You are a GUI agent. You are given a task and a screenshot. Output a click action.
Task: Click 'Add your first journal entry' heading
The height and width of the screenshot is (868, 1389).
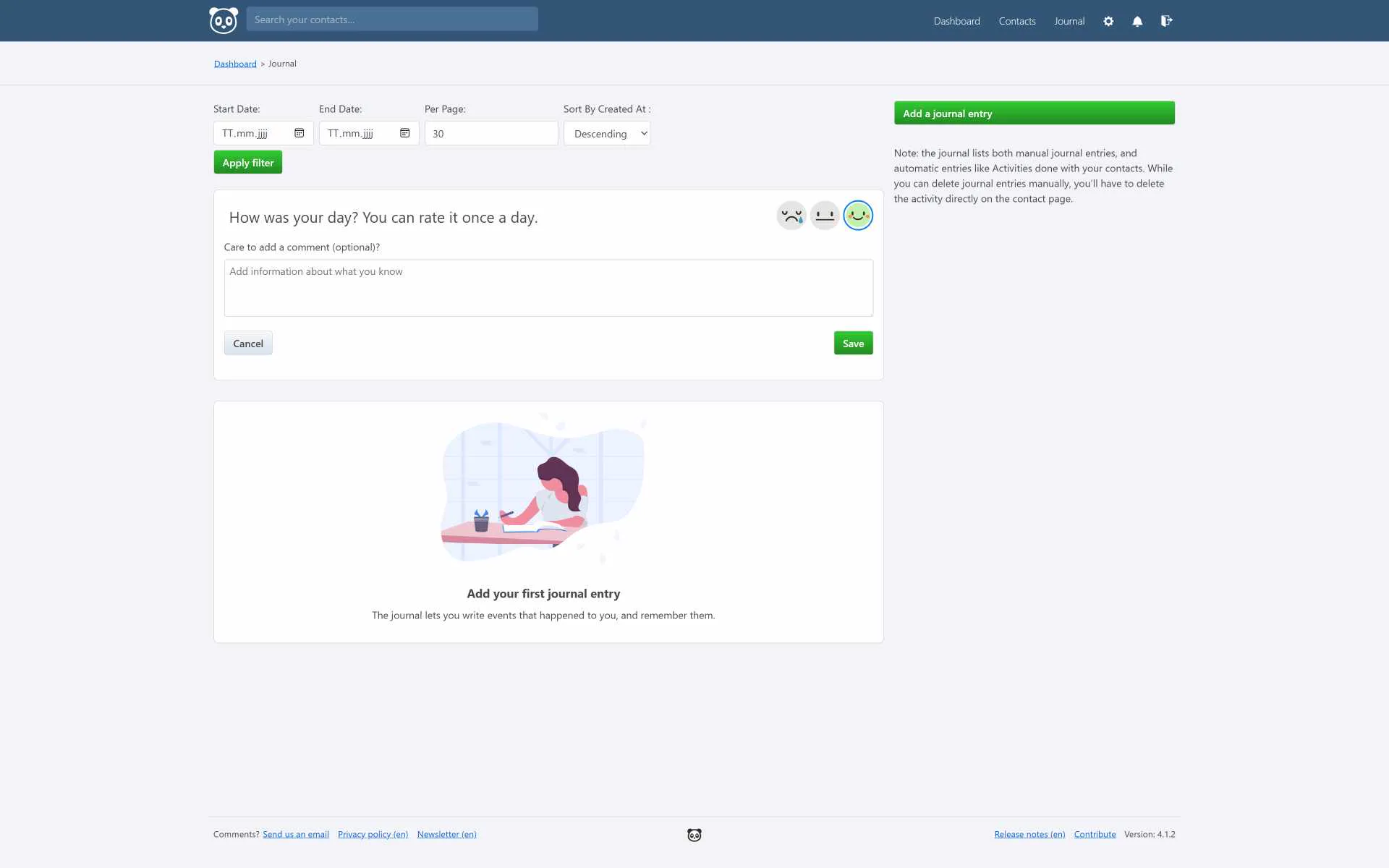[x=543, y=593]
